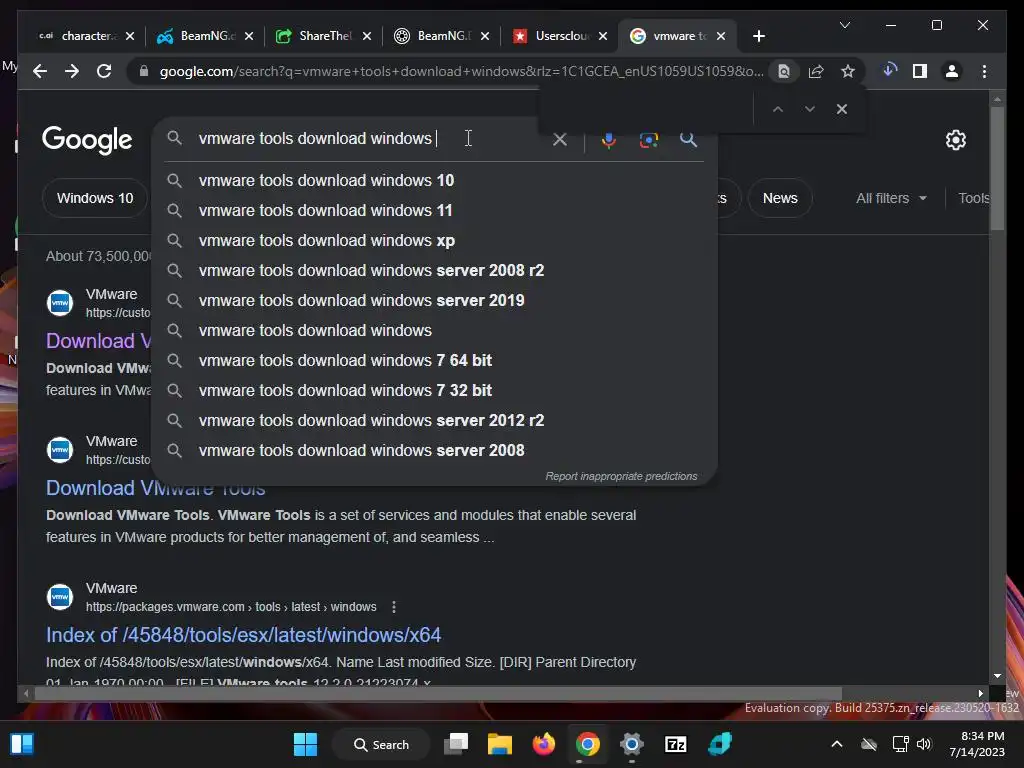Image resolution: width=1024 pixels, height=768 pixels.
Task: Filter results by Windows 10 chip
Action: pyautogui.click(x=95, y=198)
